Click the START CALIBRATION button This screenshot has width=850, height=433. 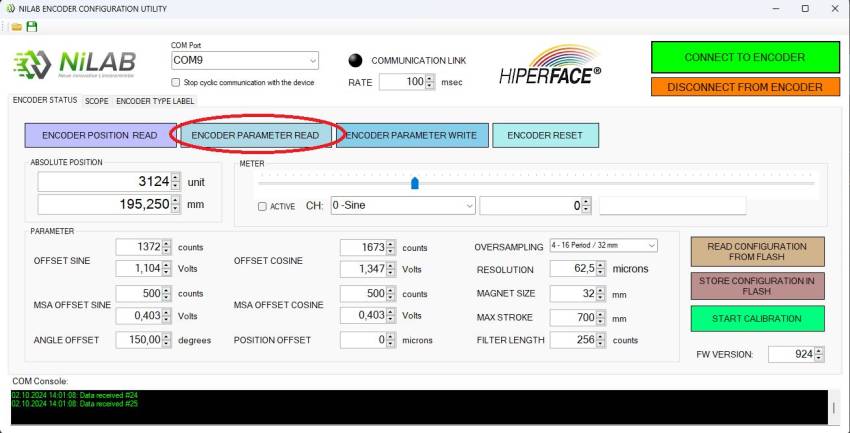pos(757,319)
